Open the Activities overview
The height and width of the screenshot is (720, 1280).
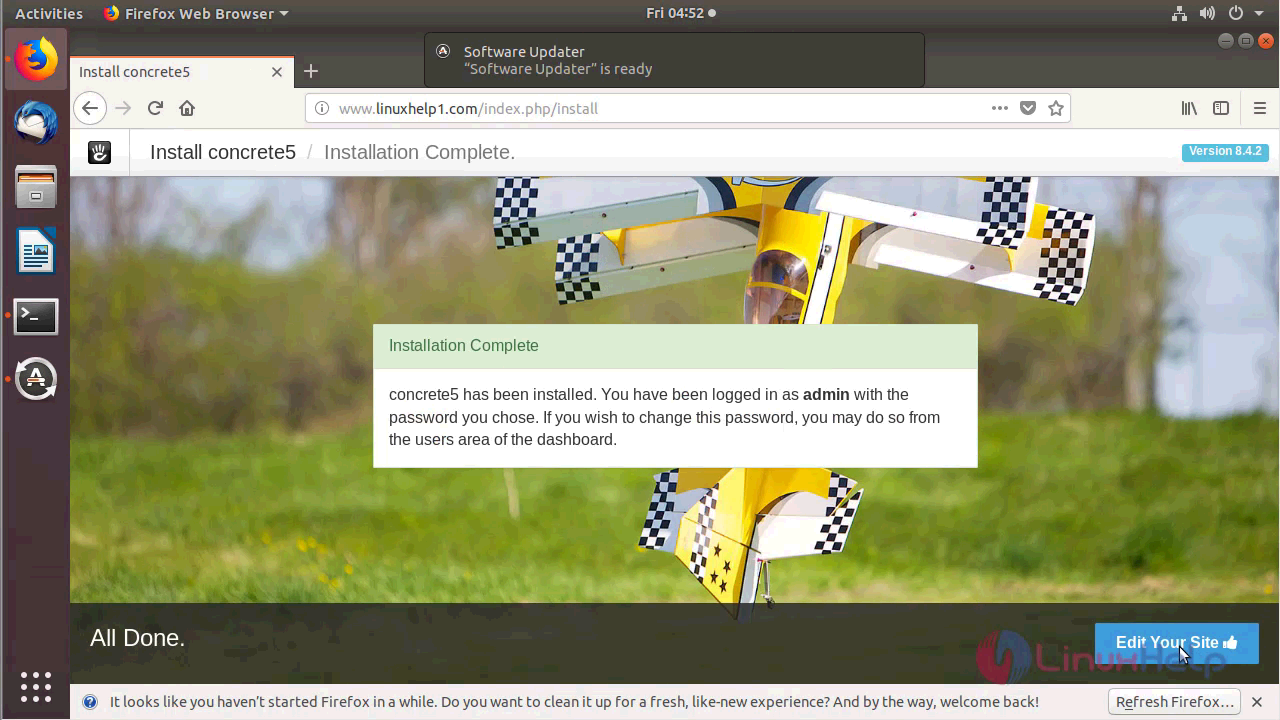[49, 13]
